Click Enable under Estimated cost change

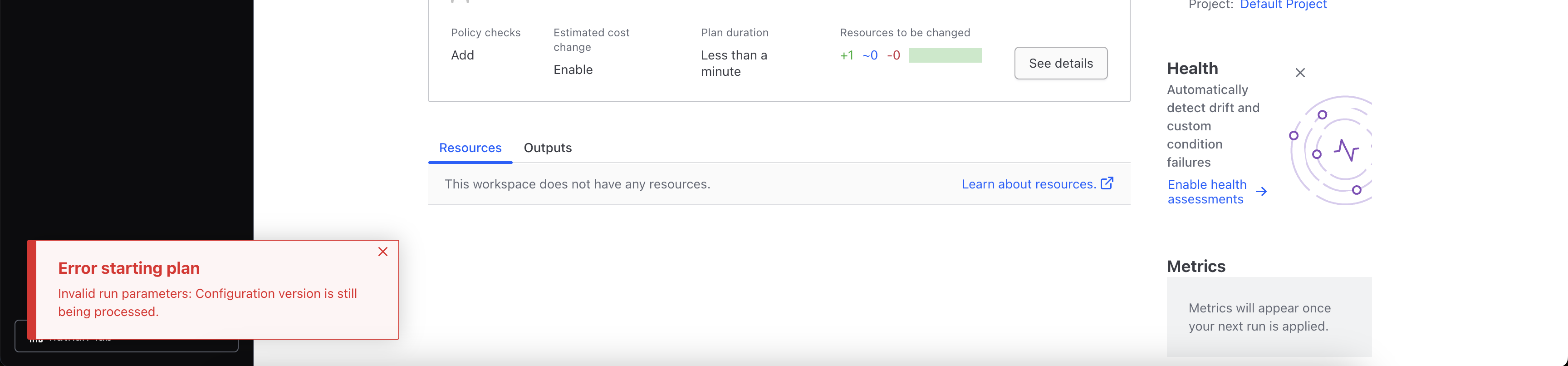coord(573,70)
